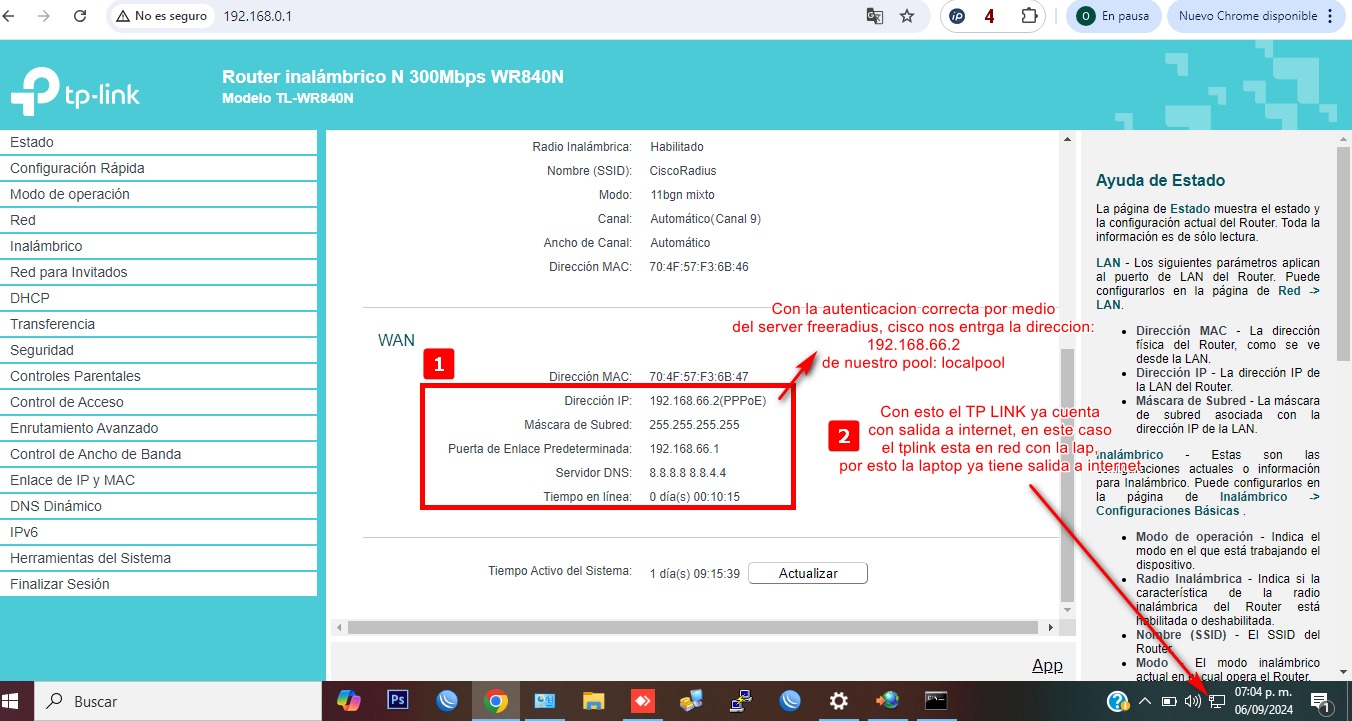Viewport: 1352px width, 721px height.
Task: Open the Chrome three-dot menu
Action: tap(1329, 16)
